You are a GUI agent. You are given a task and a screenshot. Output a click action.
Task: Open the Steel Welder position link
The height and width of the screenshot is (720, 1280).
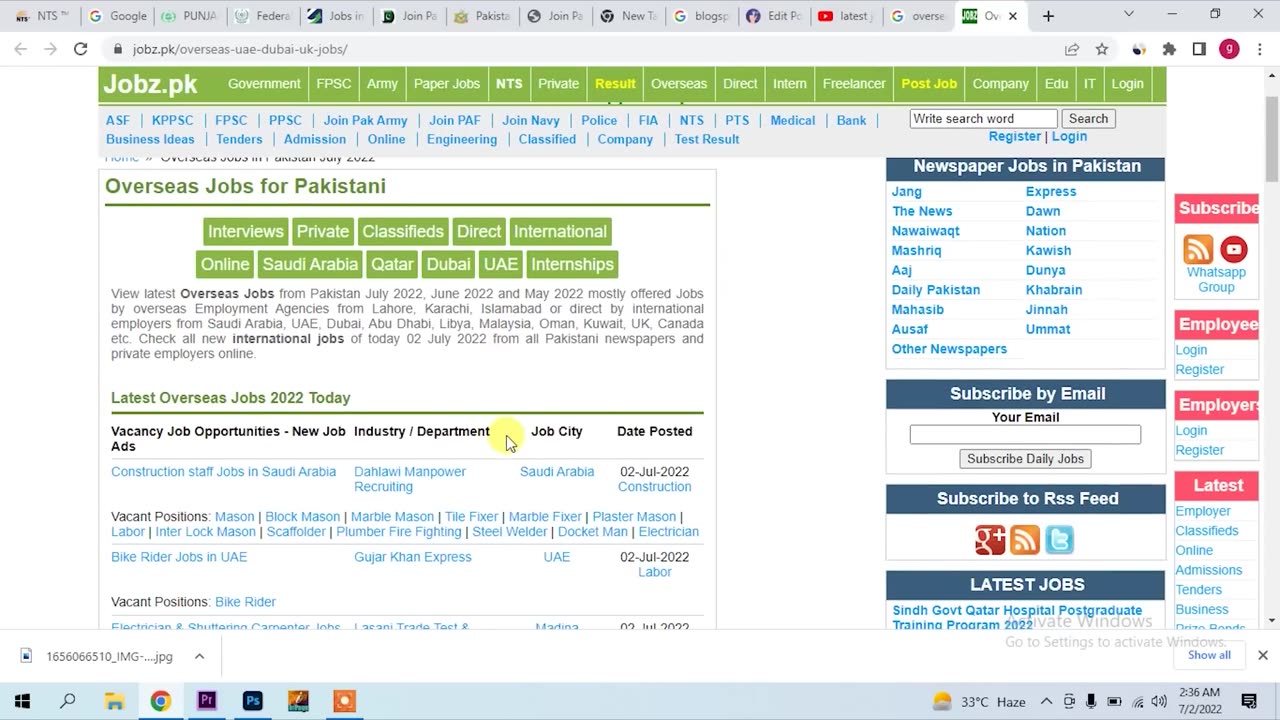[510, 532]
